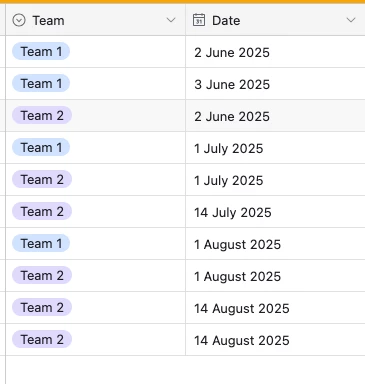Screen dimensions: 365x384
Task: Select the Team 1 tag beside 1 August 2025
Action: [x=41, y=243]
